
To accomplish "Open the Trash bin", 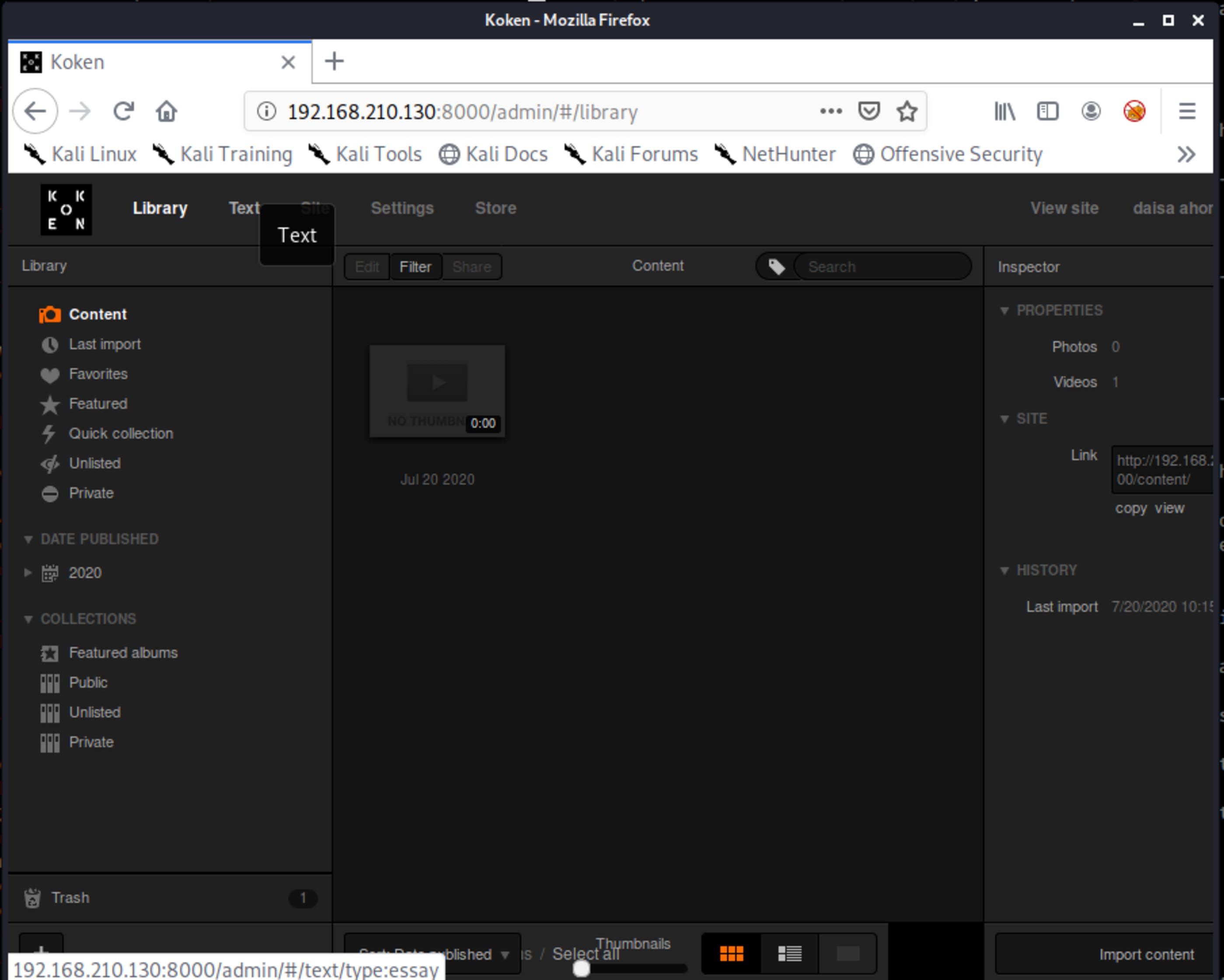I will click(x=70, y=898).
